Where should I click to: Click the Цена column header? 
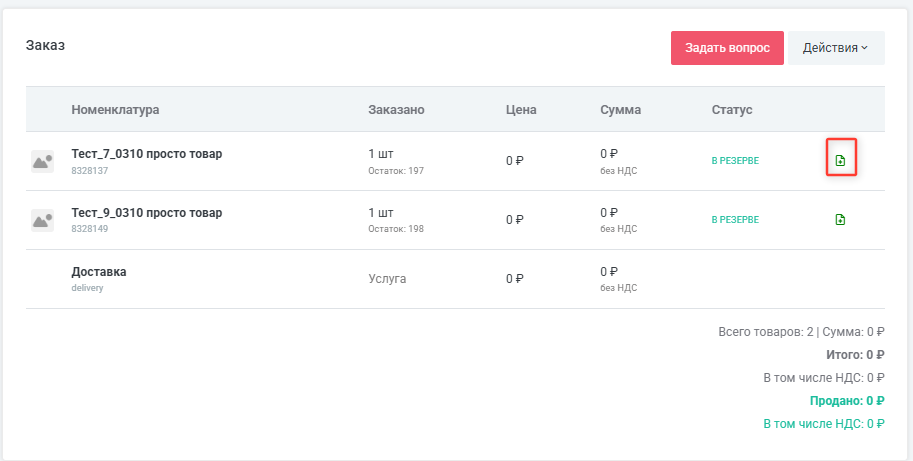click(521, 110)
